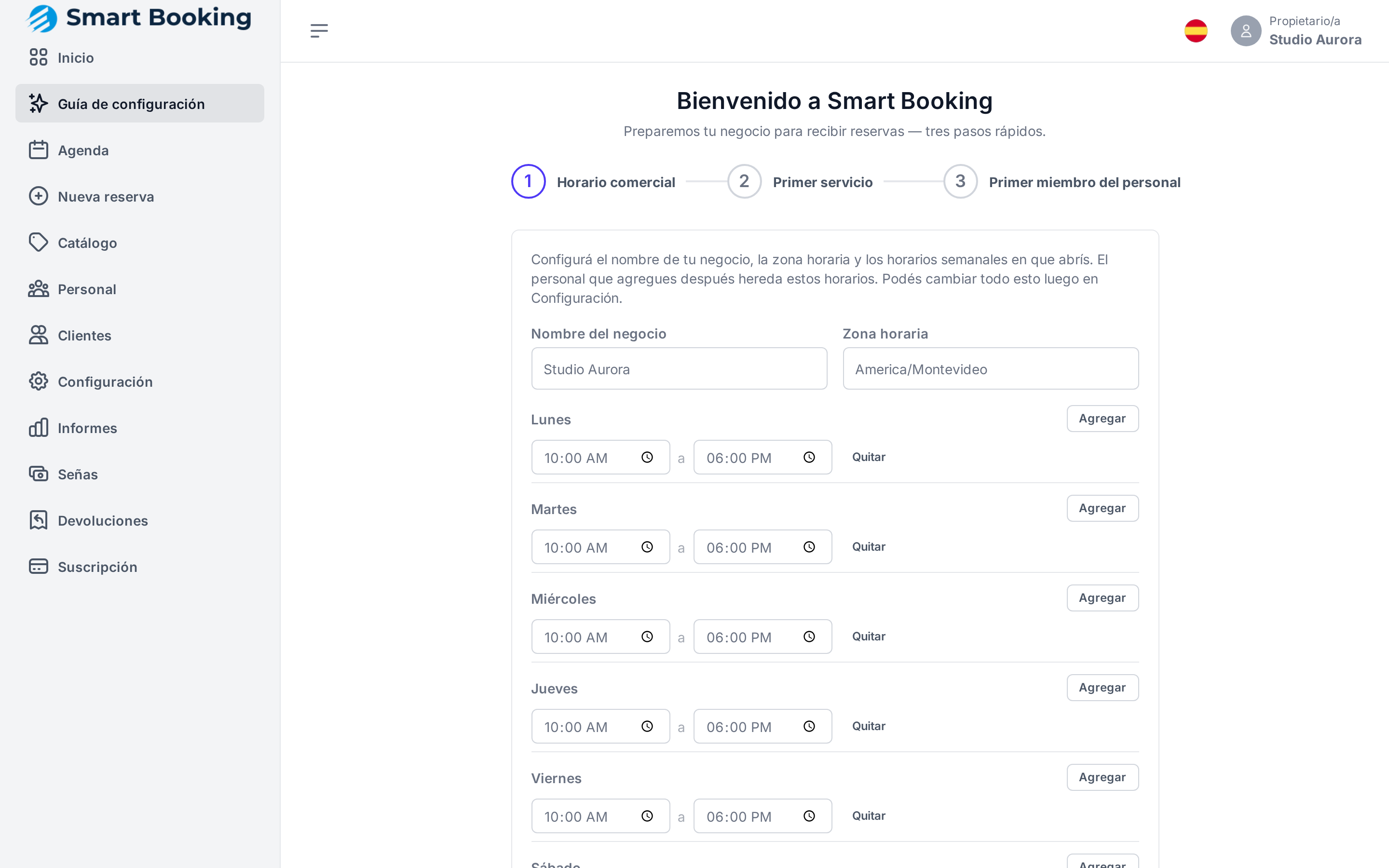Open the Zona horaria America/Montevideo field
The height and width of the screenshot is (868, 1389).
991,368
